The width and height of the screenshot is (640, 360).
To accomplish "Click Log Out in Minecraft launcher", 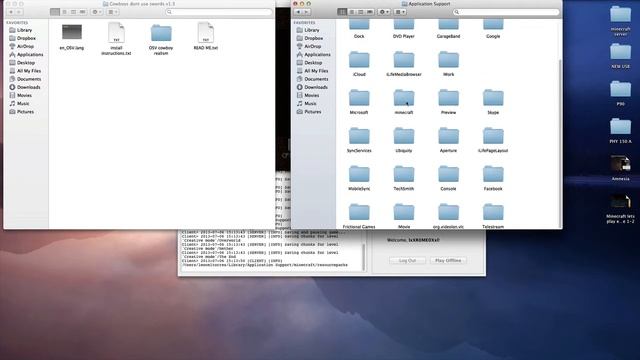I will pos(407,260).
